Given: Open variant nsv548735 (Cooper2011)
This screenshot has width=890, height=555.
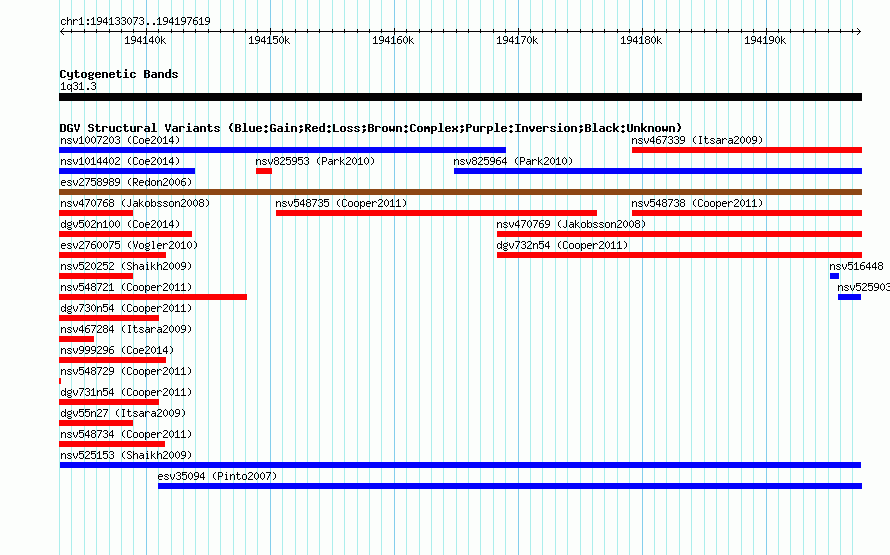Looking at the screenshot, I should 341,203.
